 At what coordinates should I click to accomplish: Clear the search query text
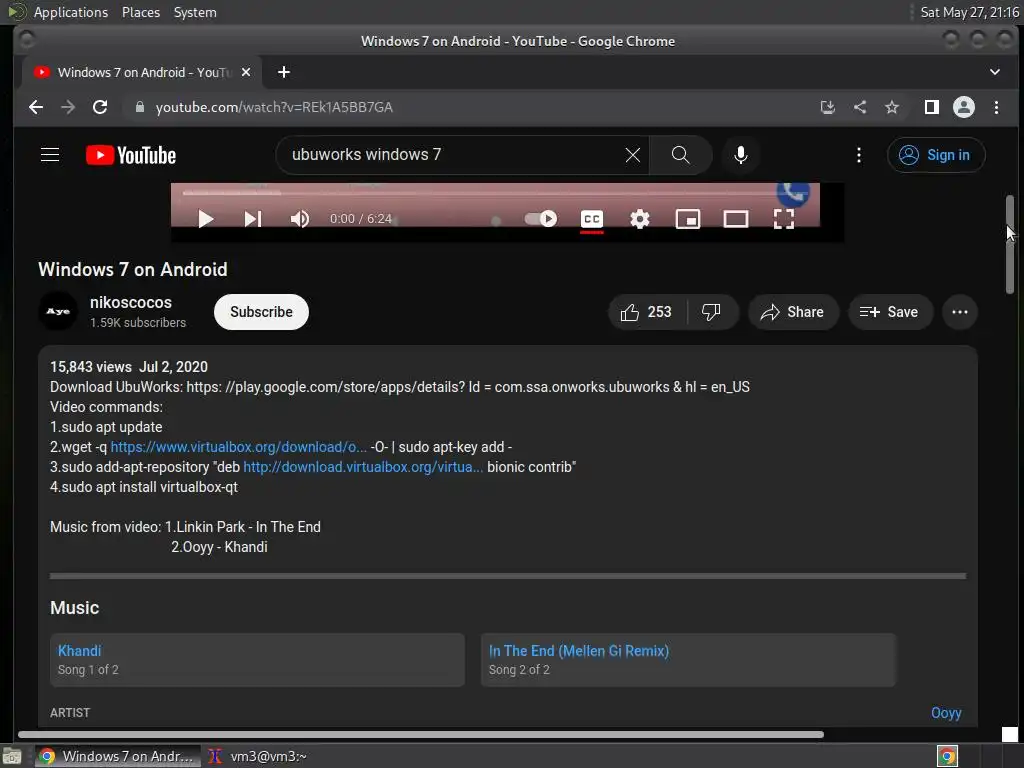(633, 155)
